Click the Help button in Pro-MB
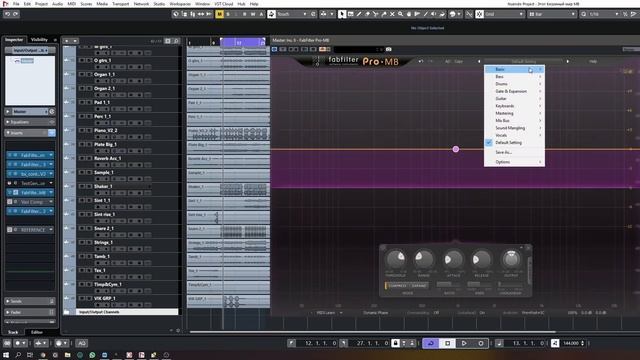640x360 pixels. (x=593, y=61)
